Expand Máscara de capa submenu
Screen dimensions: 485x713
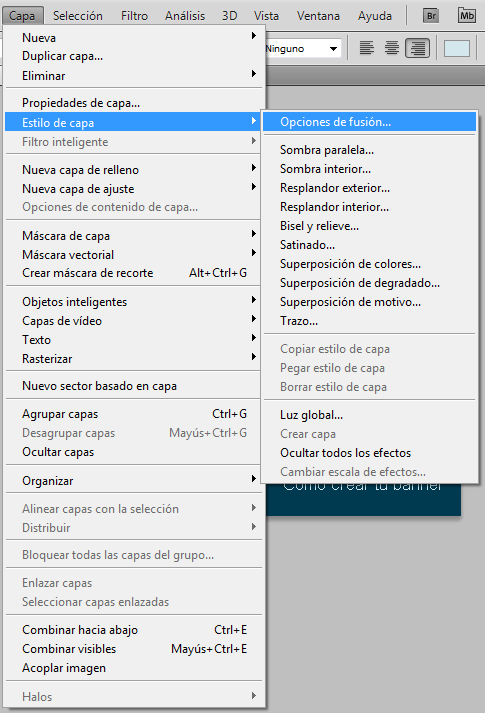click(134, 236)
